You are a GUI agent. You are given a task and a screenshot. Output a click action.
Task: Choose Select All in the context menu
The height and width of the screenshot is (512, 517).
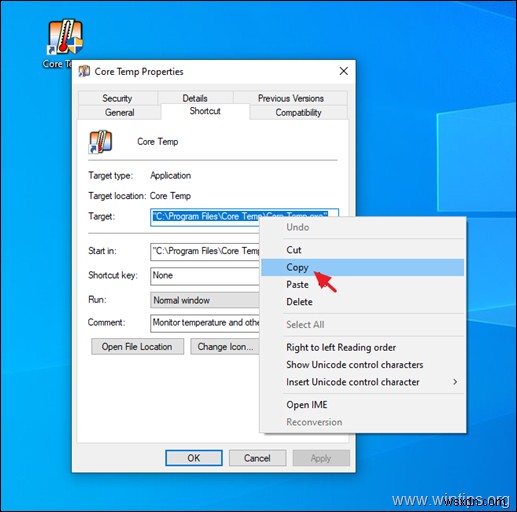[362, 325]
